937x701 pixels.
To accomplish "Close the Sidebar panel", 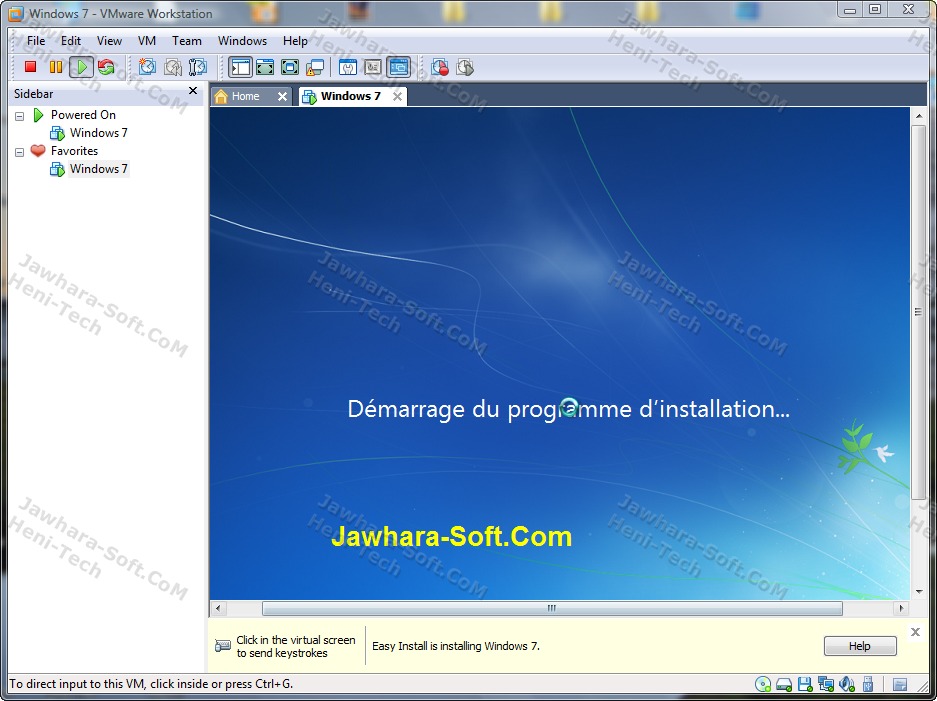I will pos(193,91).
